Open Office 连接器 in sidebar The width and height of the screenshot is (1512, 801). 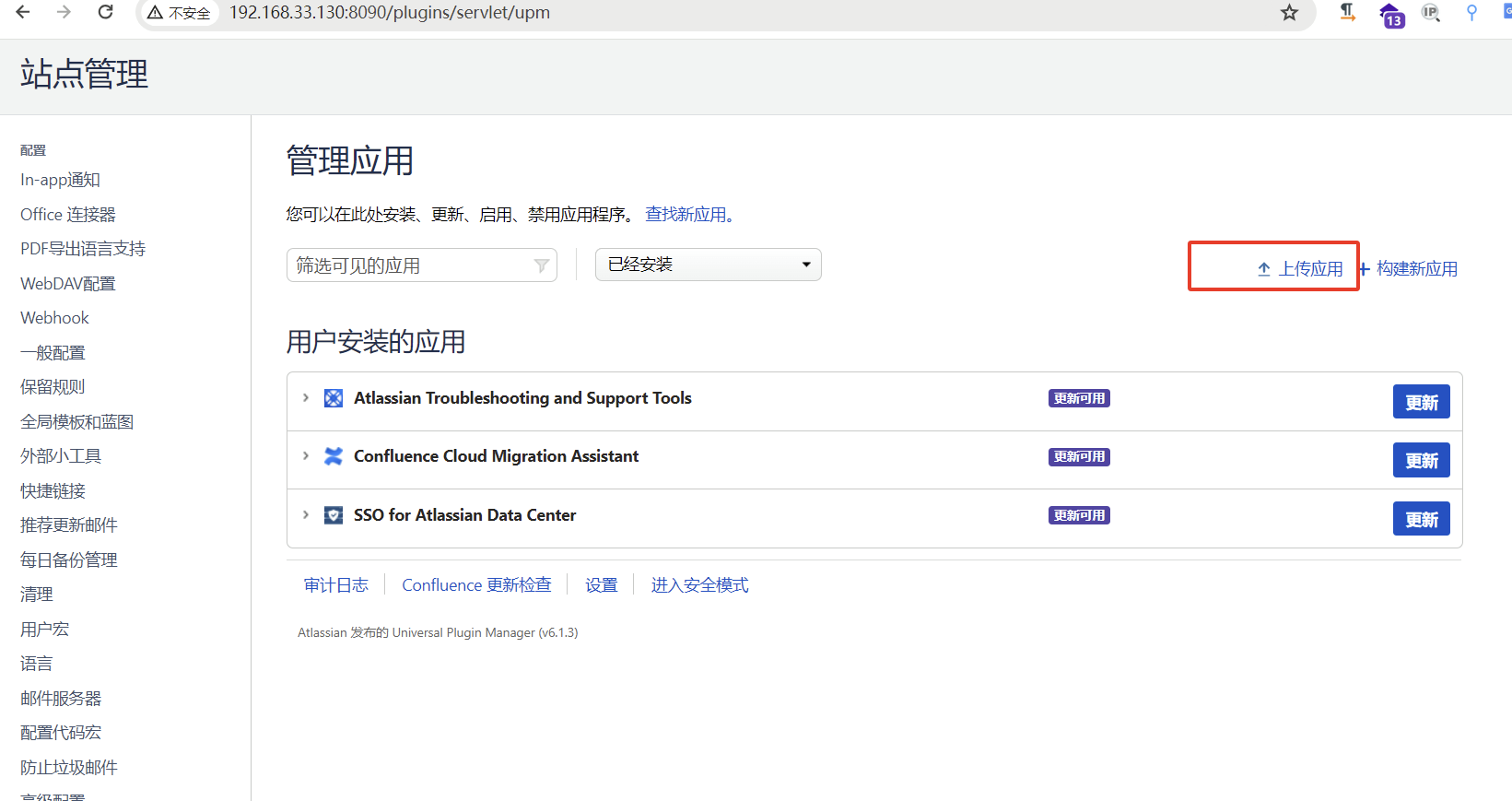coord(68,215)
